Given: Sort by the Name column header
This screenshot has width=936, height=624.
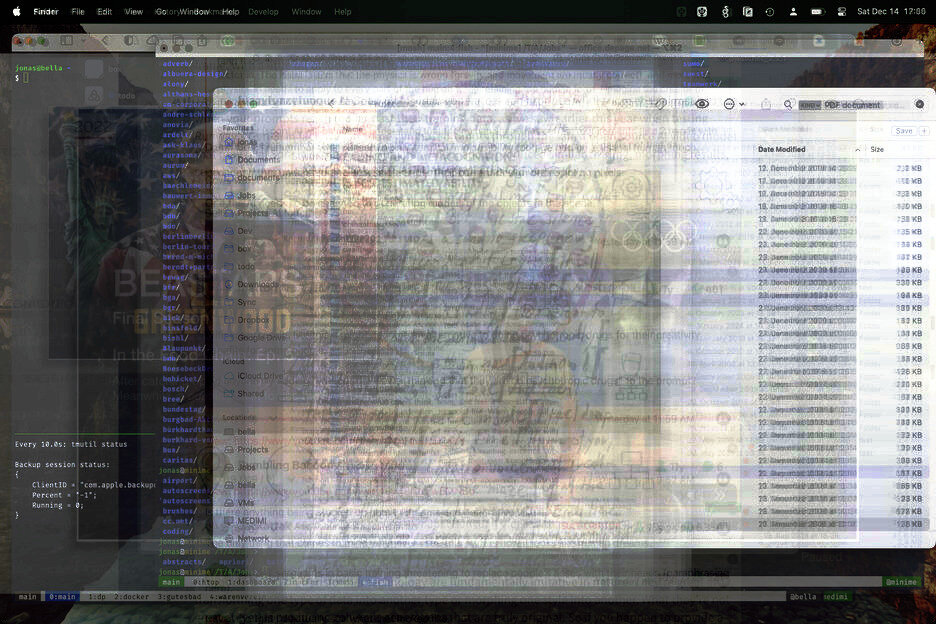Looking at the screenshot, I should 352,130.
